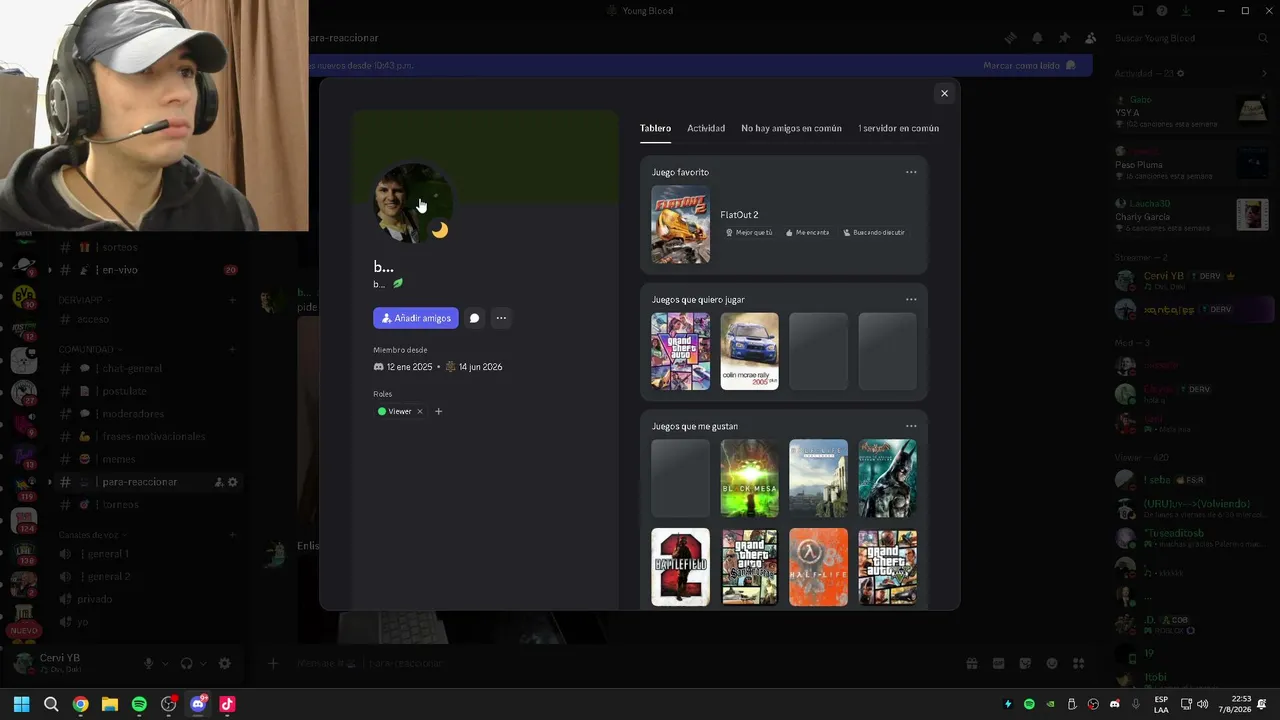The width and height of the screenshot is (1280, 720).
Task: Open the gift icon in message bar
Action: click(971, 663)
